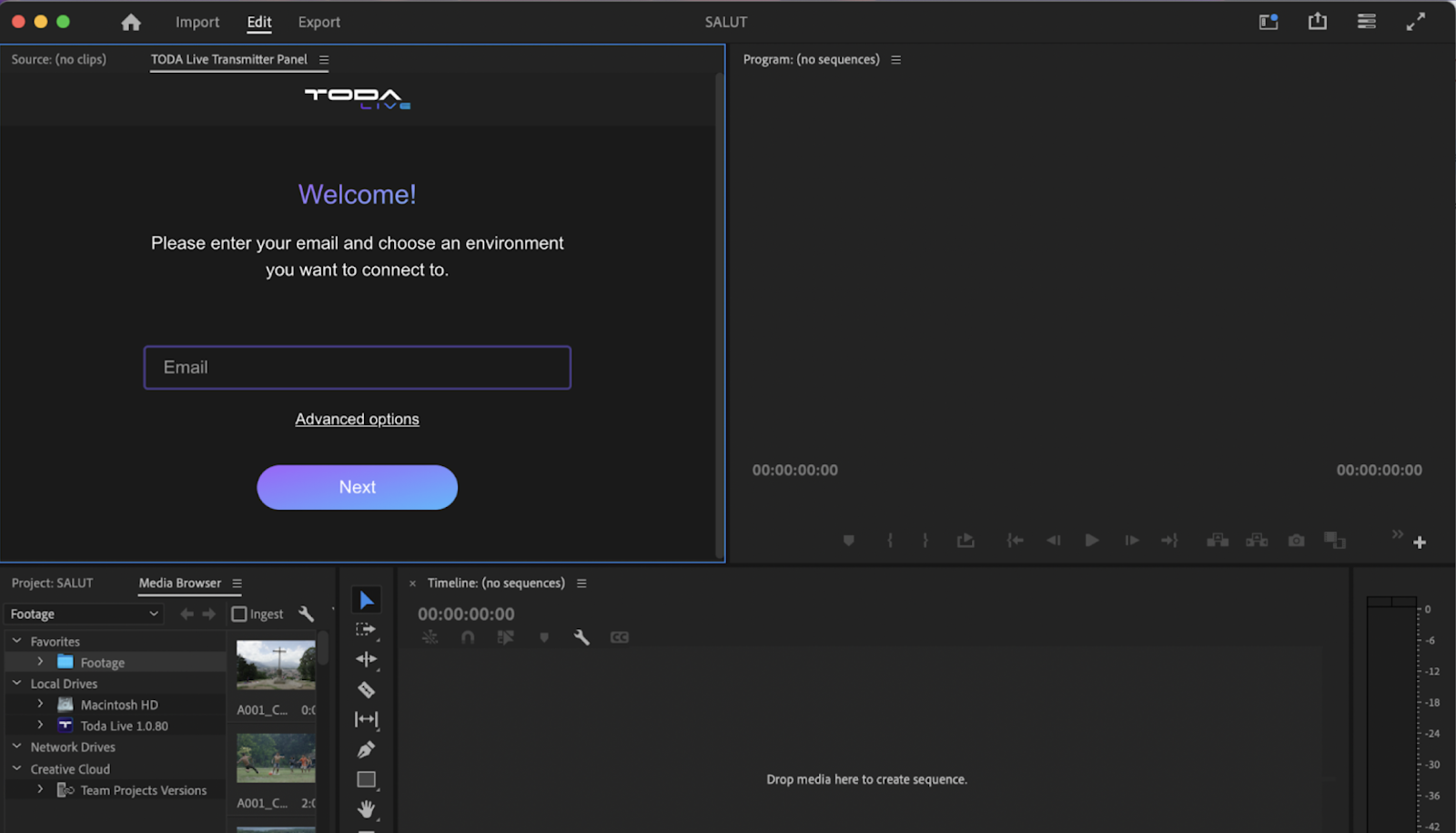Image resolution: width=1456 pixels, height=833 pixels.
Task: Select the Track Select Forward tool
Action: [366, 629]
